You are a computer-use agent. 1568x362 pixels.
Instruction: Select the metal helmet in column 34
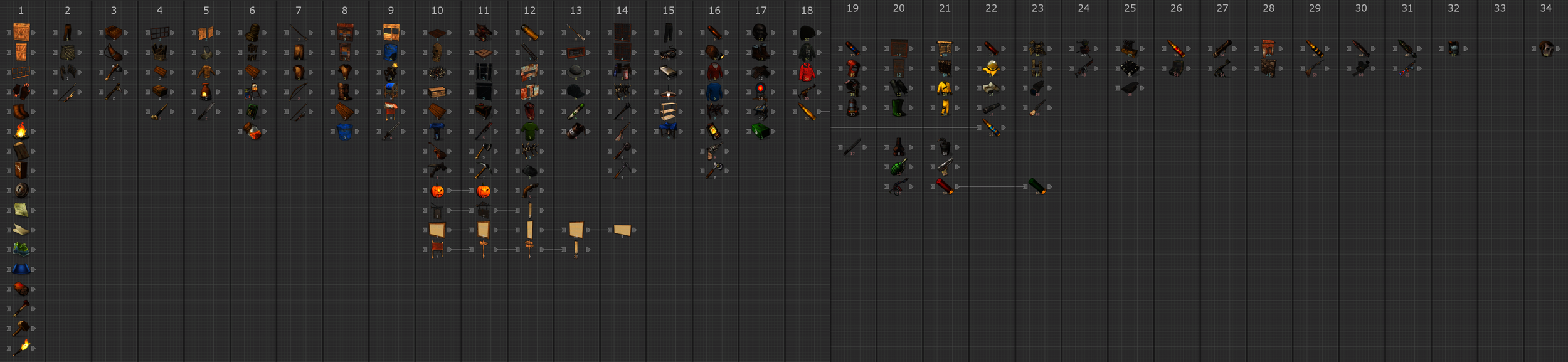click(1545, 48)
